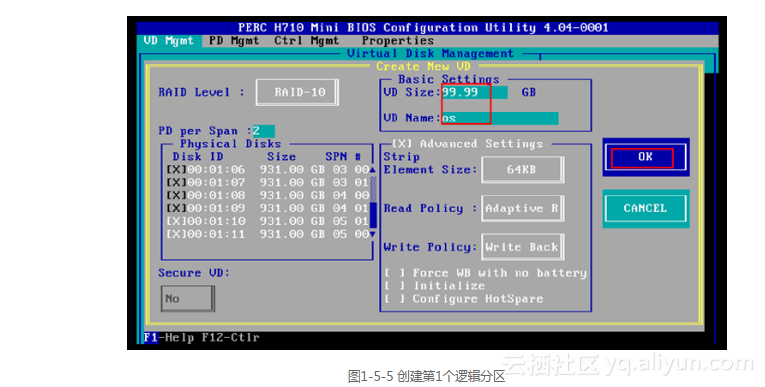Viewport: 765px width, 387px height.
Task: Click the physical disks scrollbar thumb
Action: click(373, 215)
